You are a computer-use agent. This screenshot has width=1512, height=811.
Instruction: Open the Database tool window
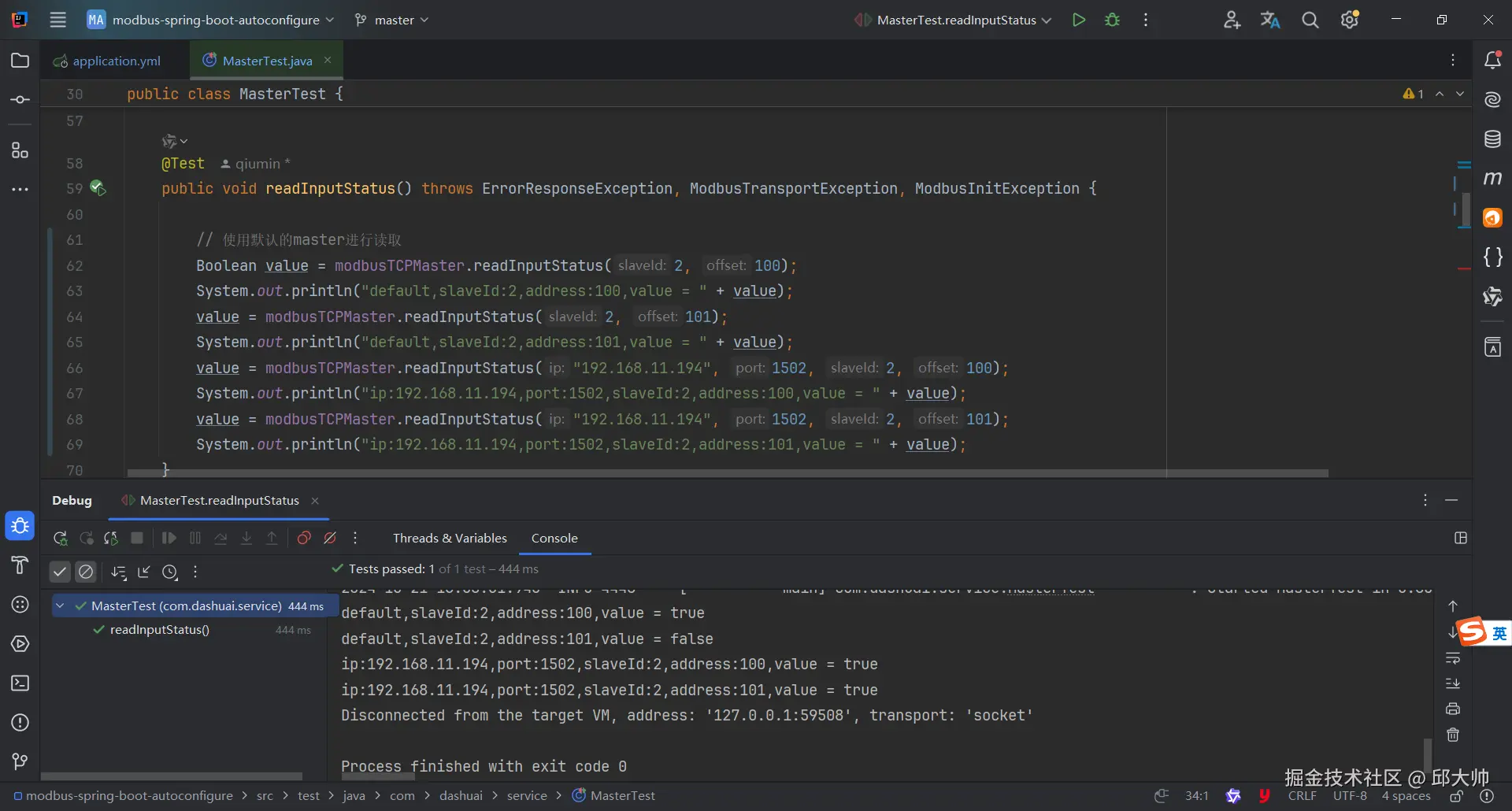(x=1492, y=139)
